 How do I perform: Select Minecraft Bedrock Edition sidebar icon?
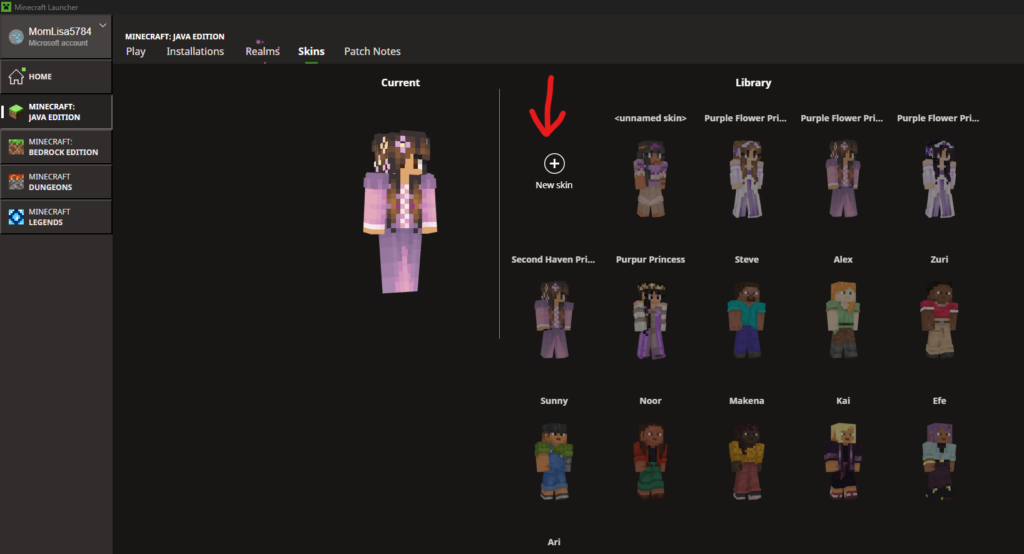click(16, 147)
